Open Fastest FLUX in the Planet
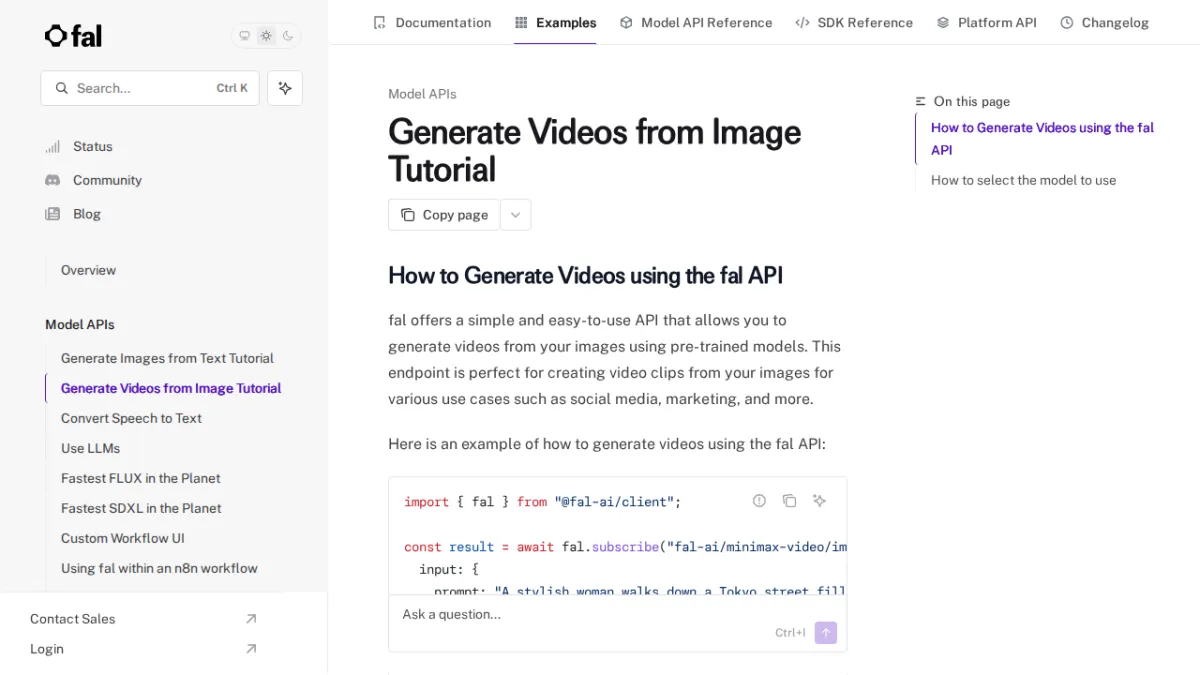This screenshot has height=675, width=1200. pyautogui.click(x=140, y=478)
